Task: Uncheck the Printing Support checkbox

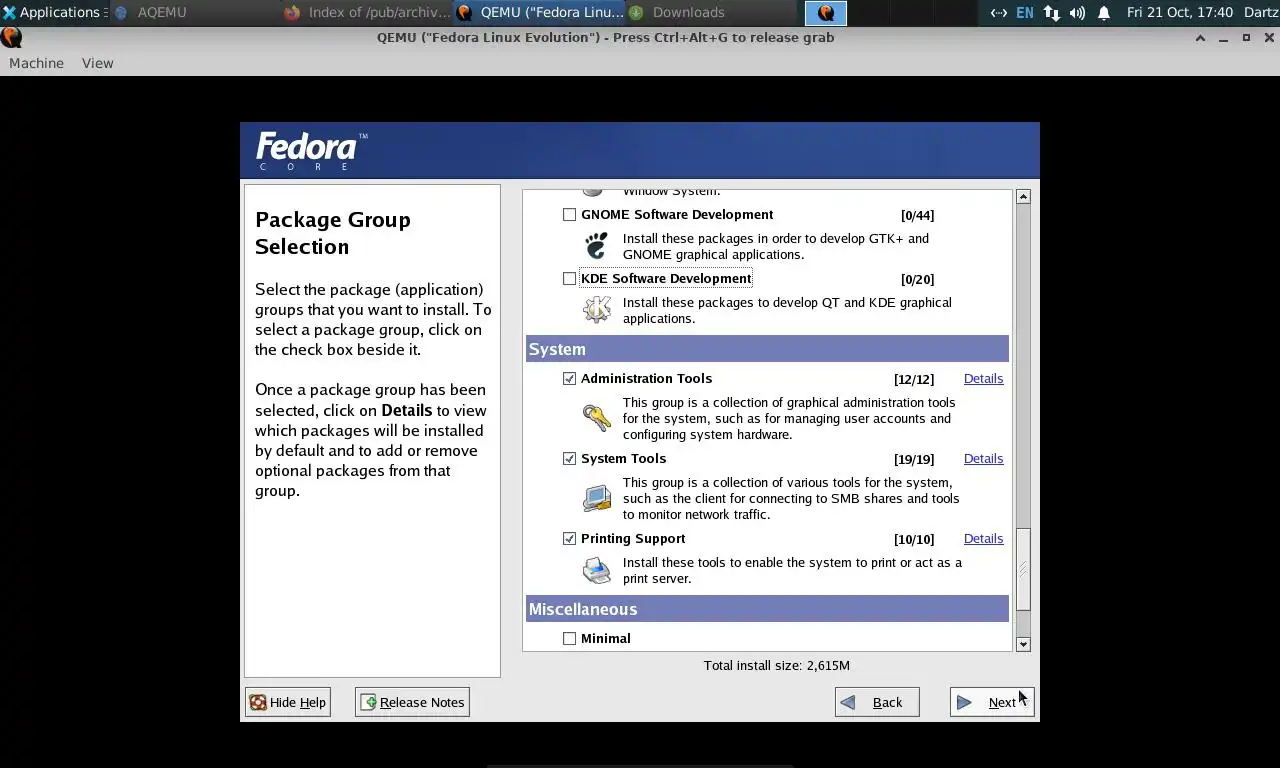Action: [569, 539]
